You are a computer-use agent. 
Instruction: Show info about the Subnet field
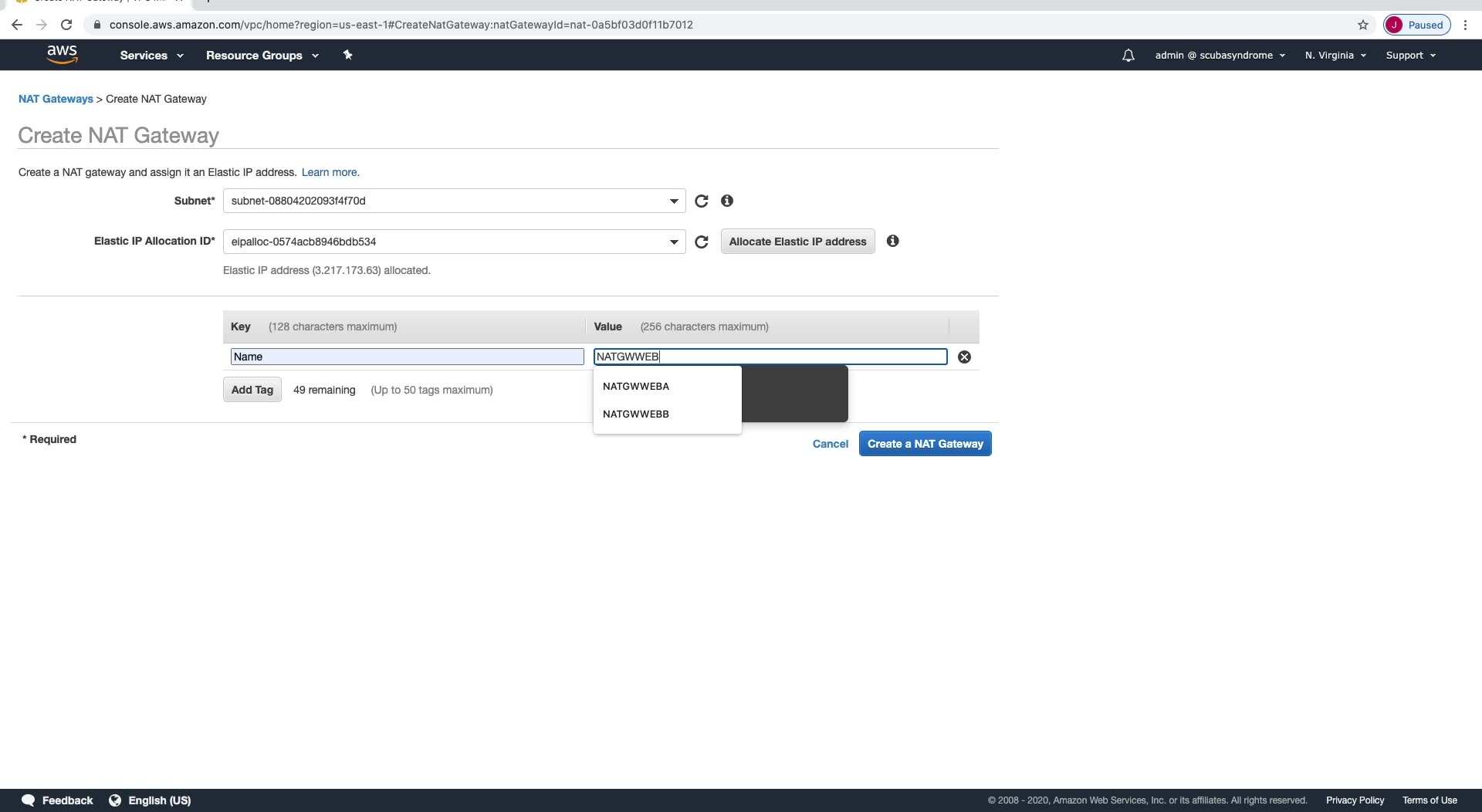[x=726, y=201]
